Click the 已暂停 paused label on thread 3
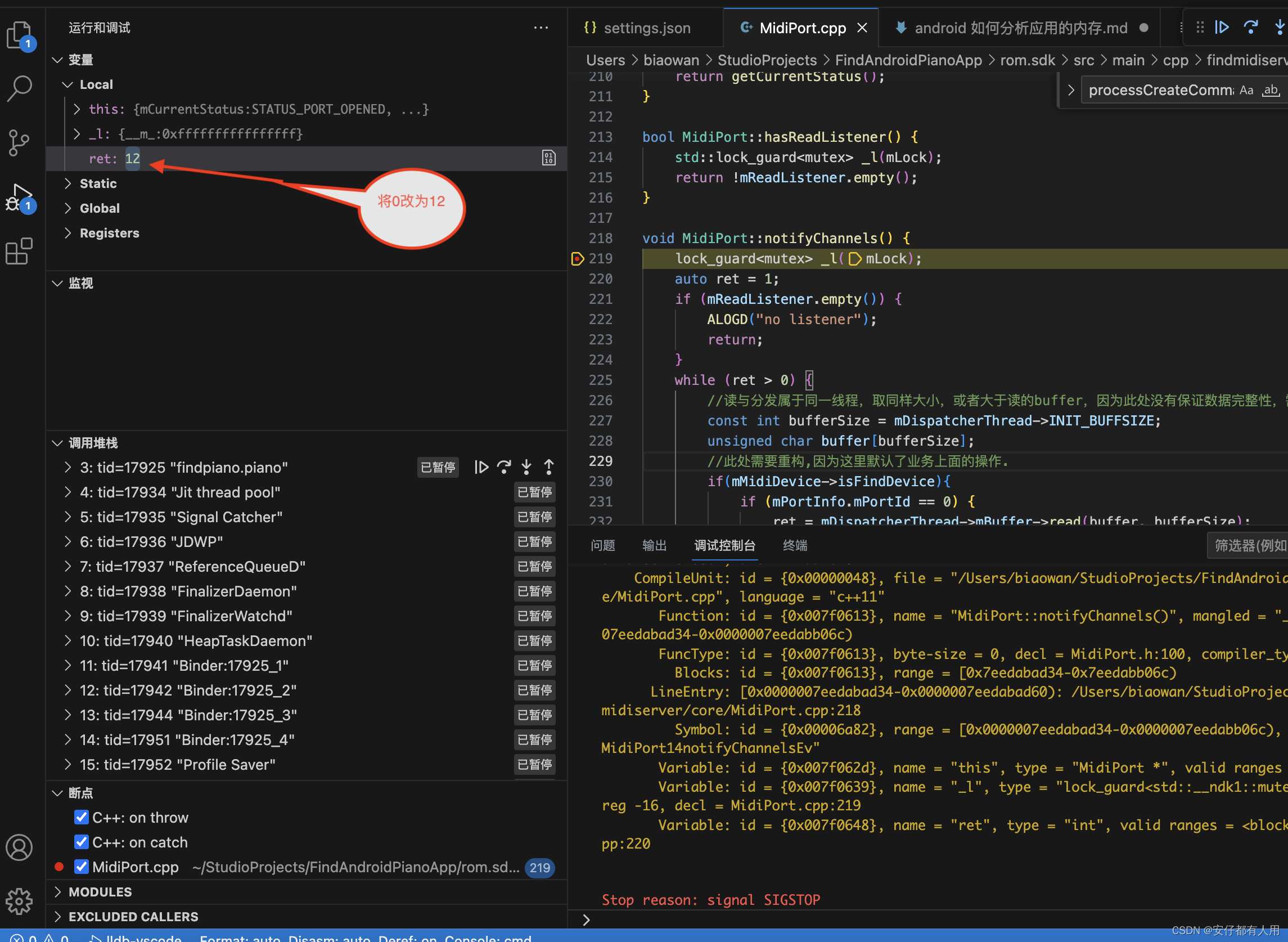 coord(438,468)
